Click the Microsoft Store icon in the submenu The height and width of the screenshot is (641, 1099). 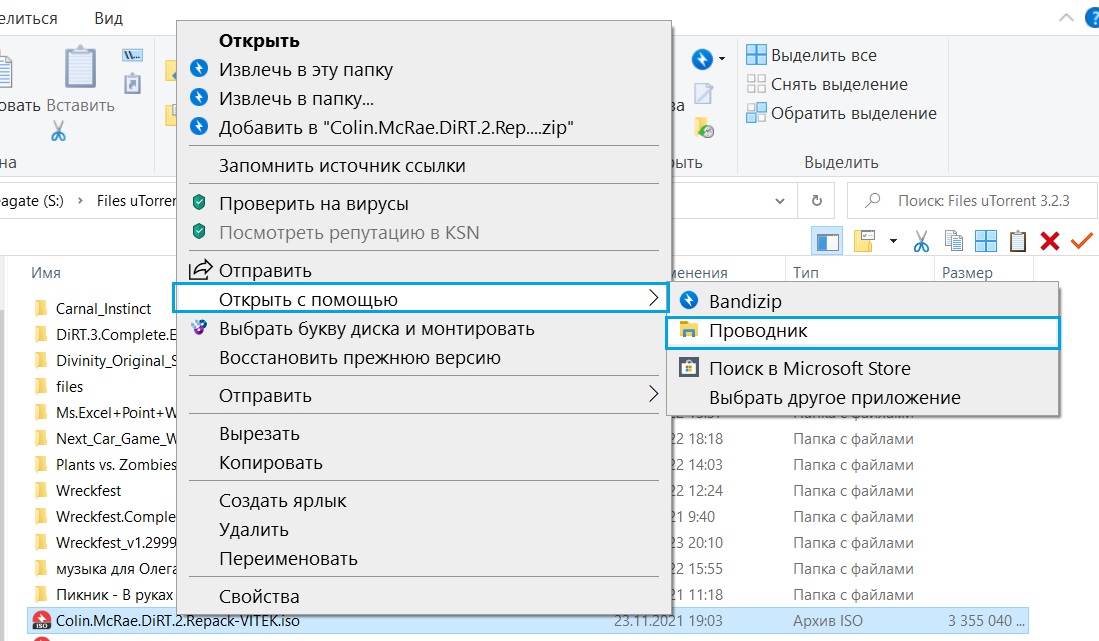click(689, 368)
